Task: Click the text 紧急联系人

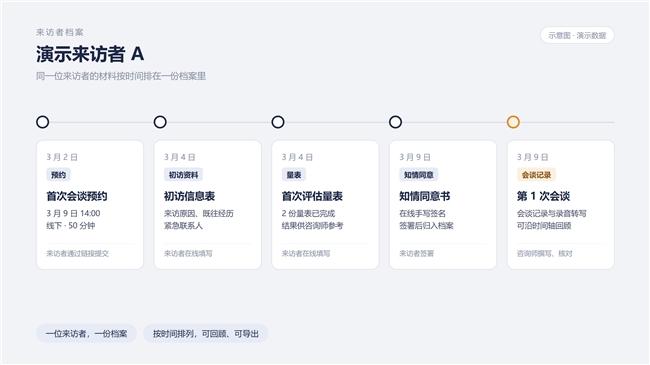Action: 183,226
